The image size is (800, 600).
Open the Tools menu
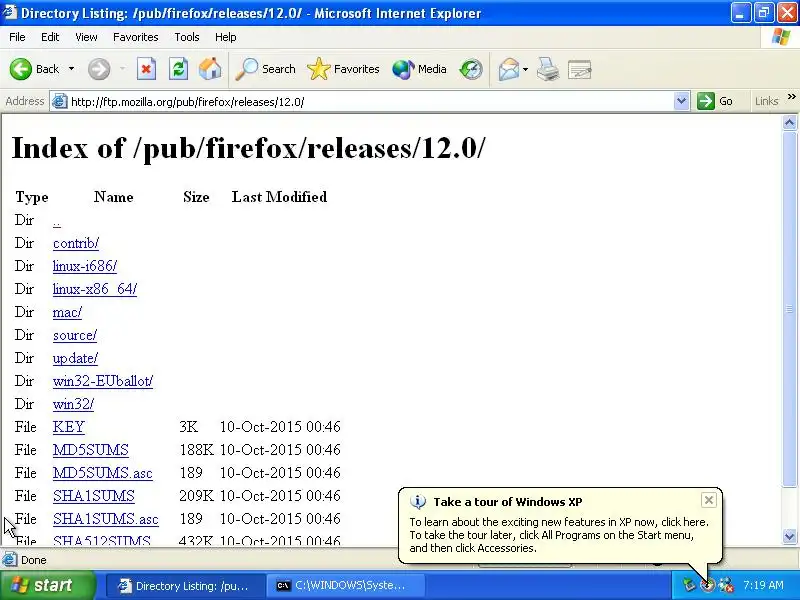tap(187, 37)
